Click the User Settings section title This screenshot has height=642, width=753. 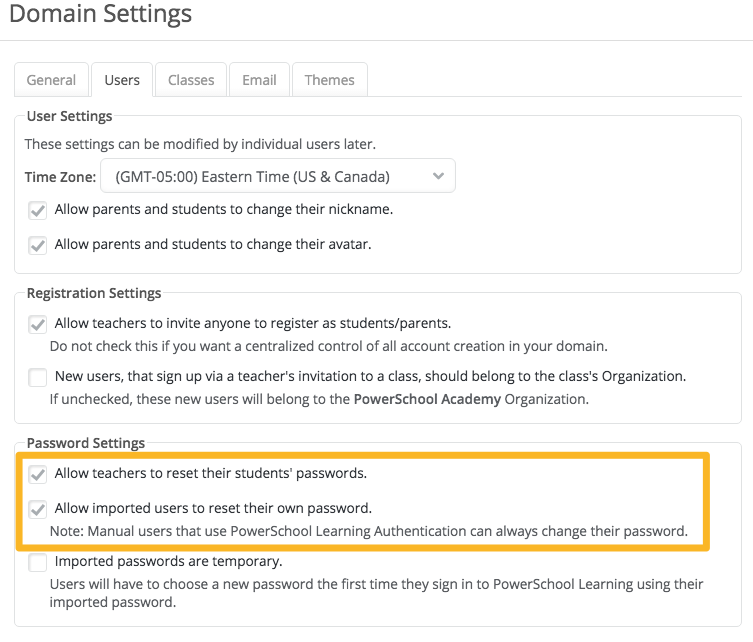point(69,116)
